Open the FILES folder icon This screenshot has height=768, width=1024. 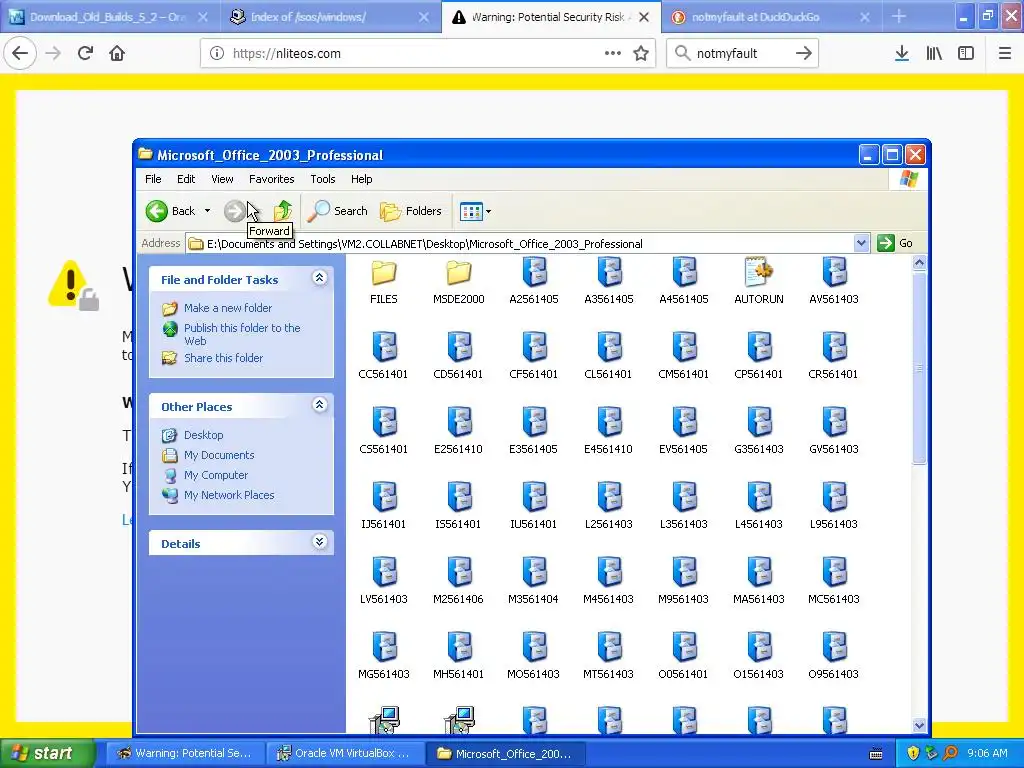point(383,273)
